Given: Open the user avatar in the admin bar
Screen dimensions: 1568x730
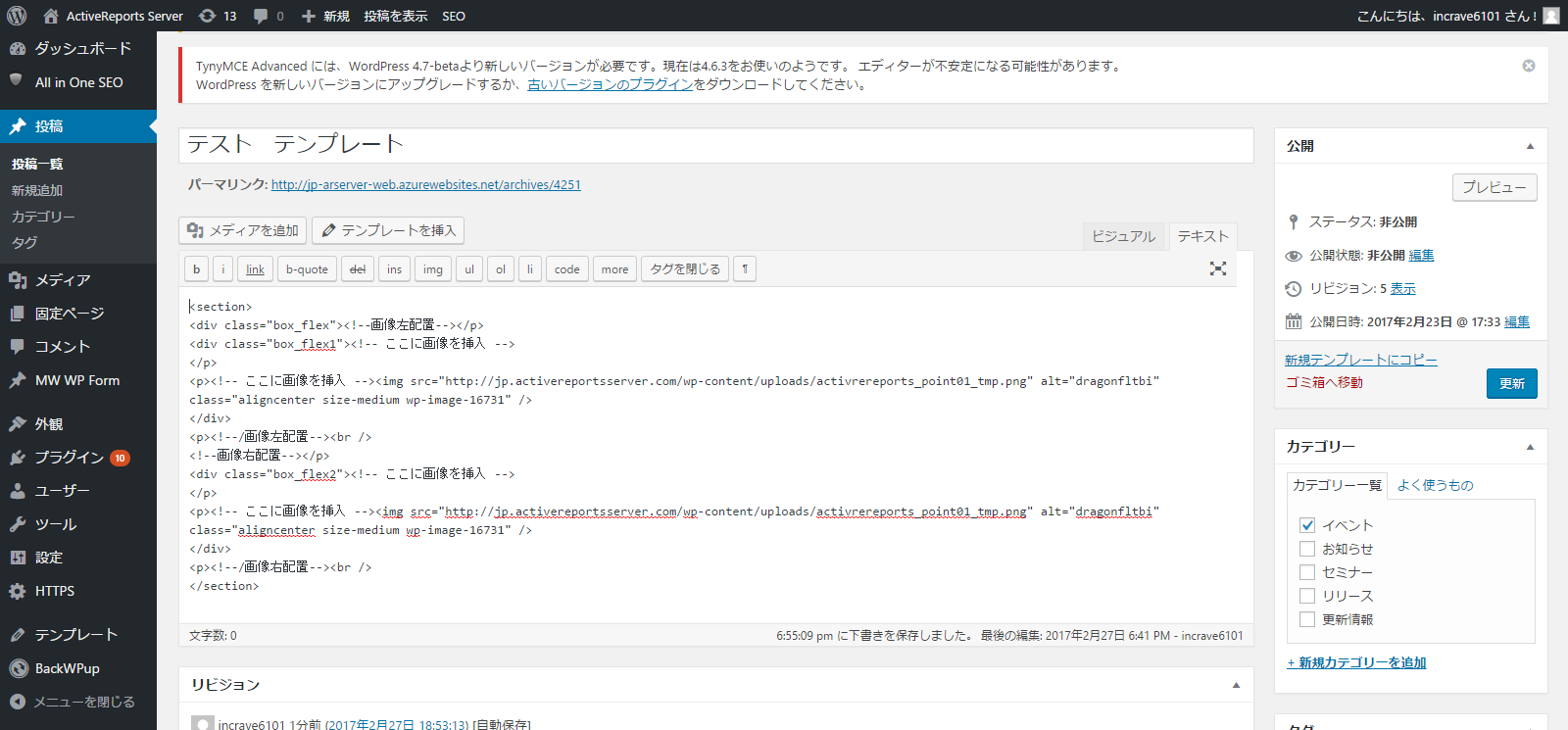Looking at the screenshot, I should coord(1551,16).
